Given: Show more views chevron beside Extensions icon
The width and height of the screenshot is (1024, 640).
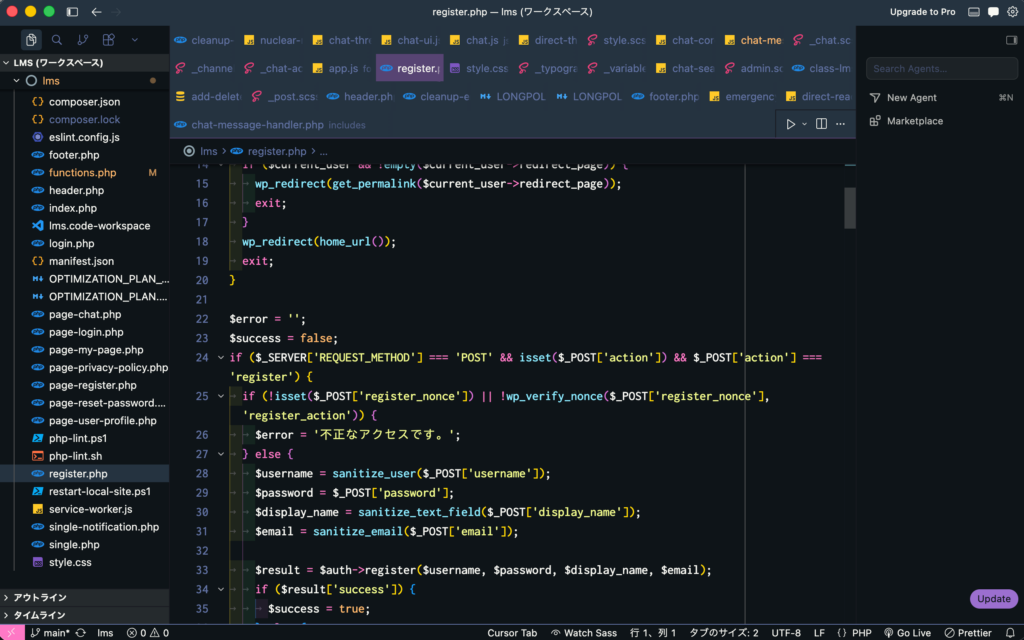Looking at the screenshot, I should 135,40.
